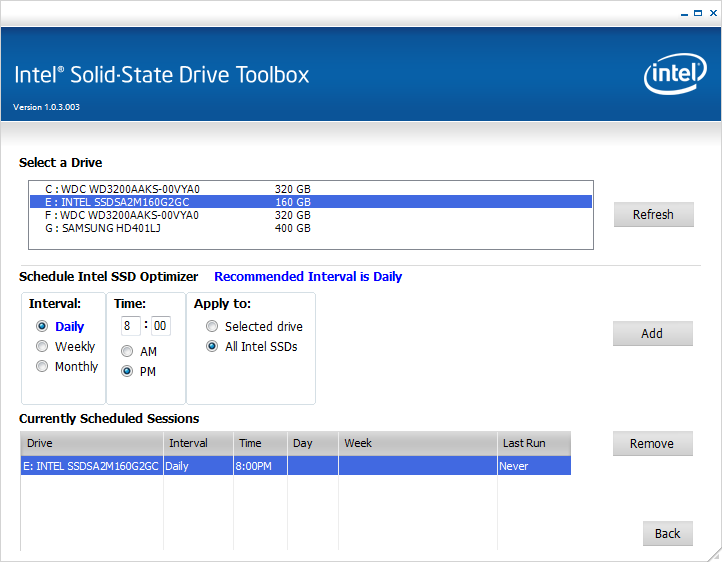The image size is (722, 562).
Task: Select the Daily interval radio button
Action: [42, 326]
